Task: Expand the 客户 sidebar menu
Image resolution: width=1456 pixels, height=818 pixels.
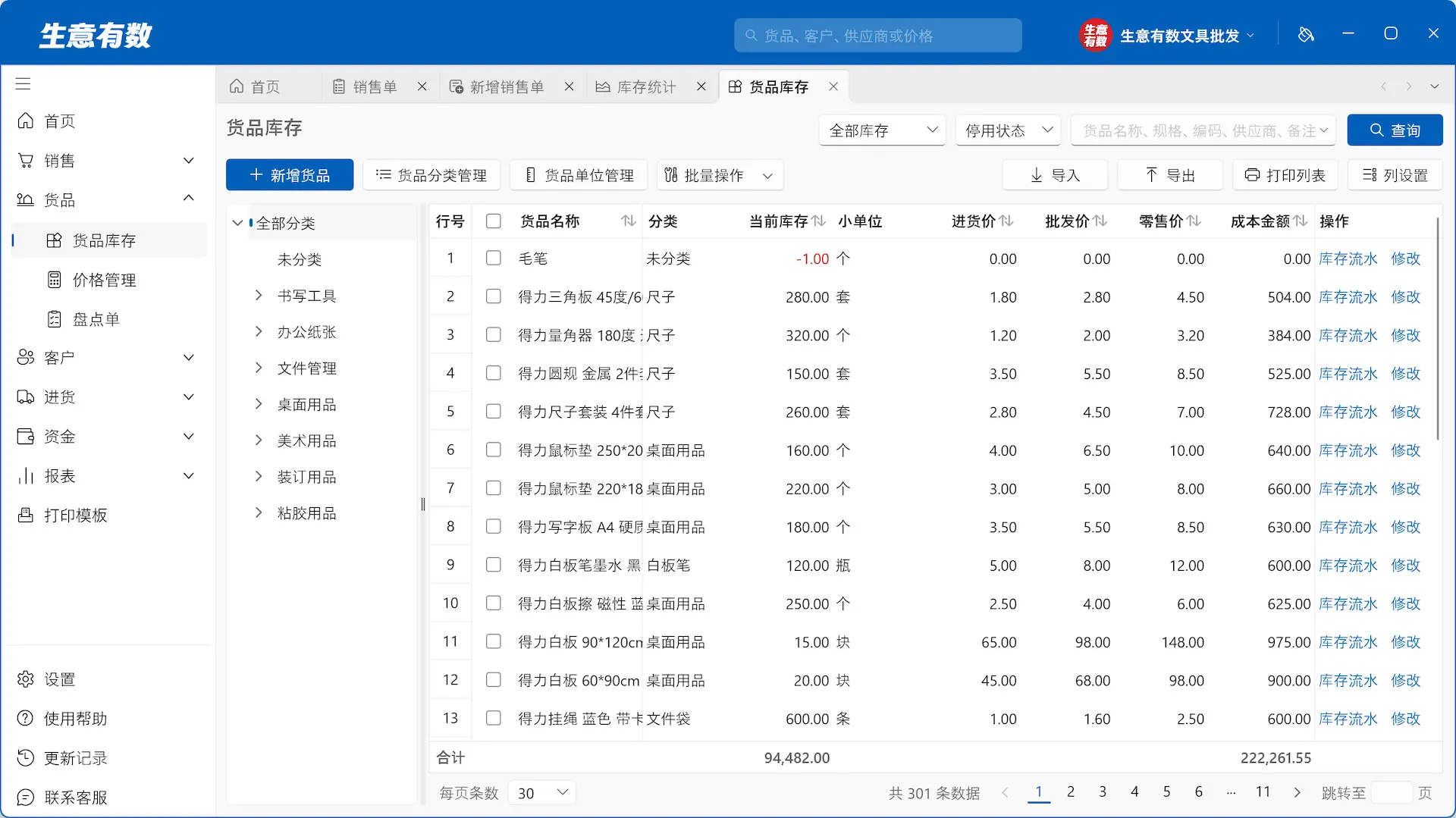Action: tap(107, 358)
